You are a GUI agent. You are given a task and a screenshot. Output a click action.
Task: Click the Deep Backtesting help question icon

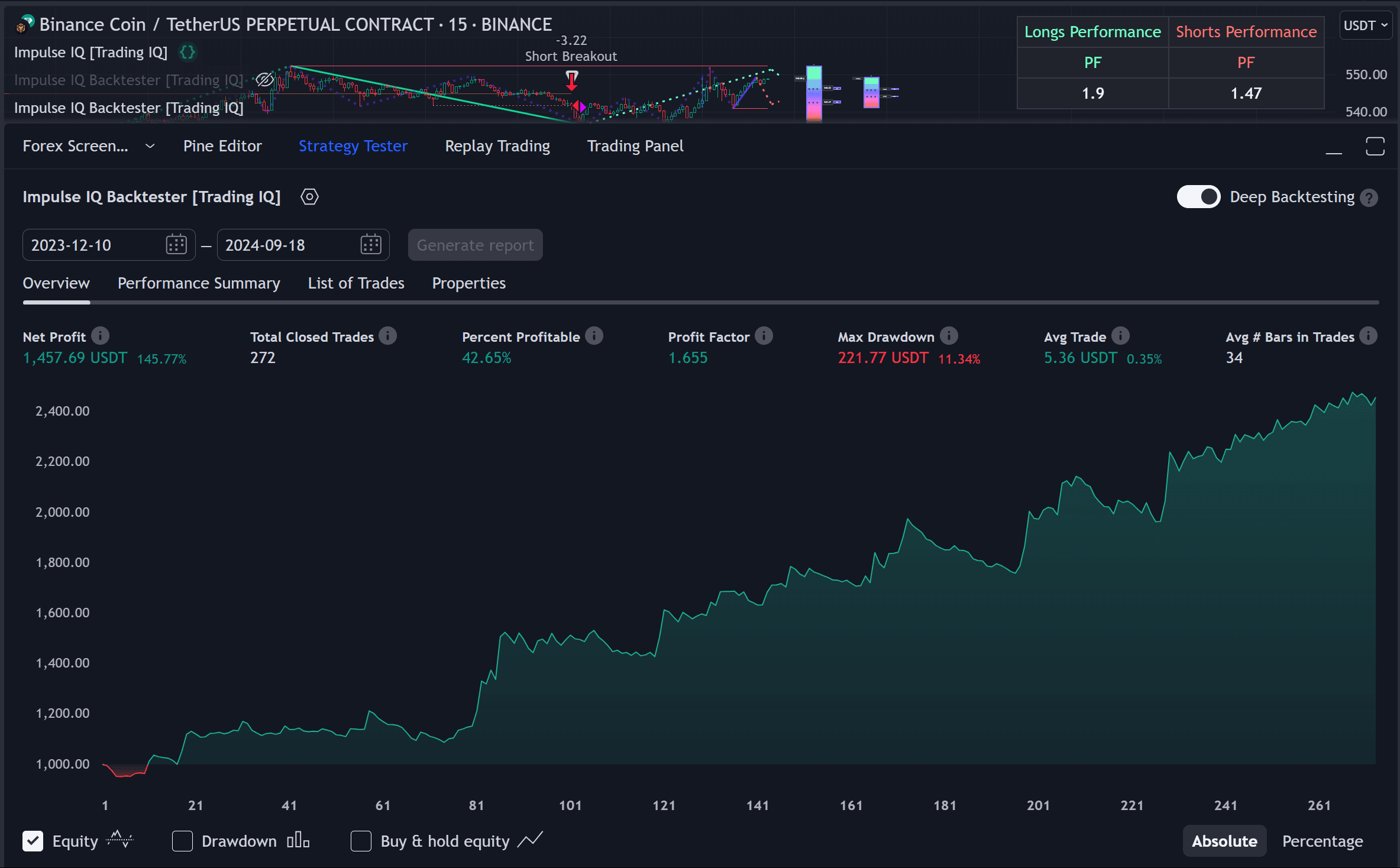pos(1369,197)
